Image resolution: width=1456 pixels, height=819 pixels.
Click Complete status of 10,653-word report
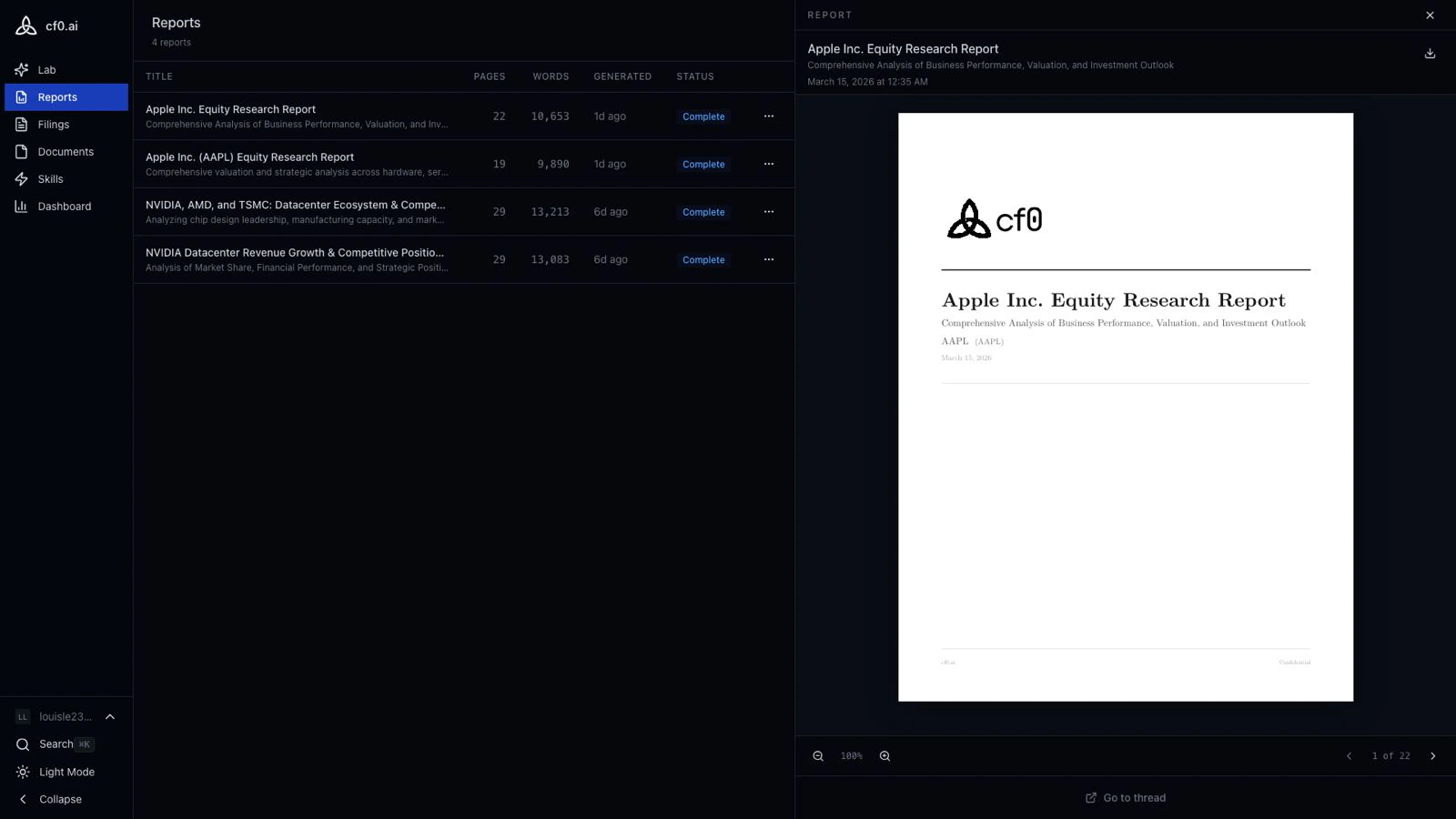tap(703, 116)
